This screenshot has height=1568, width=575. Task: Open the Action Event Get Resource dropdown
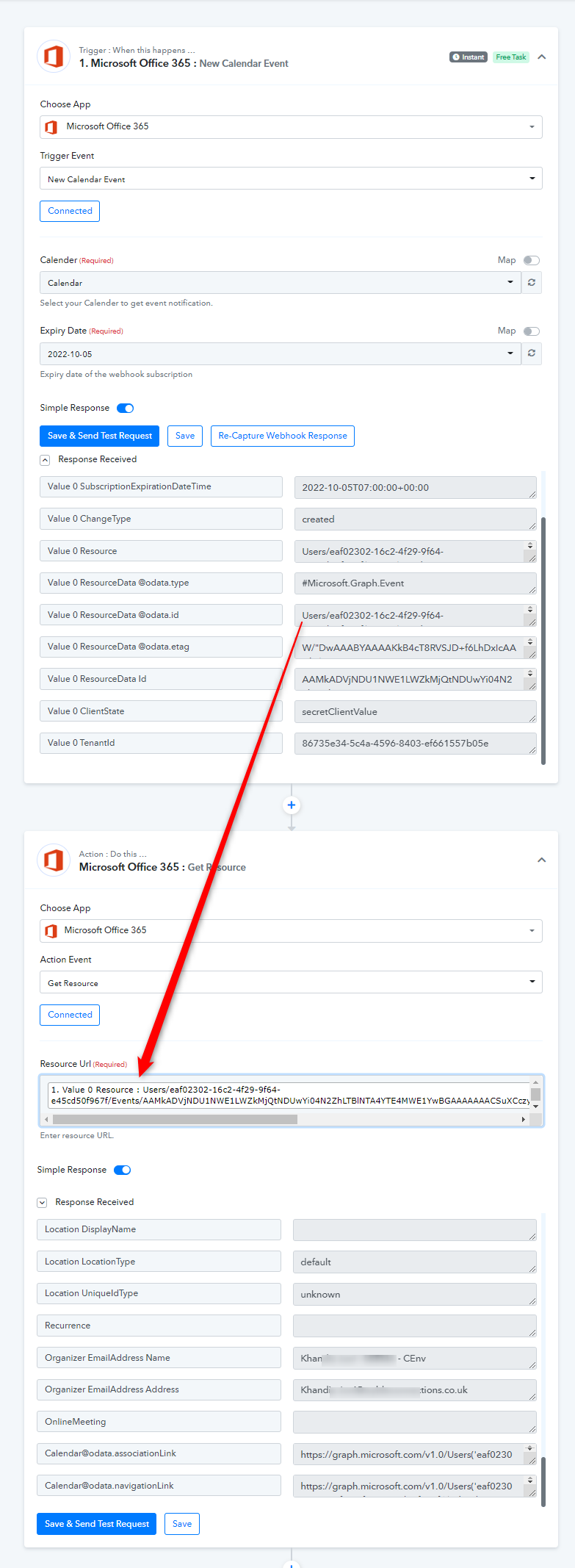292,982
